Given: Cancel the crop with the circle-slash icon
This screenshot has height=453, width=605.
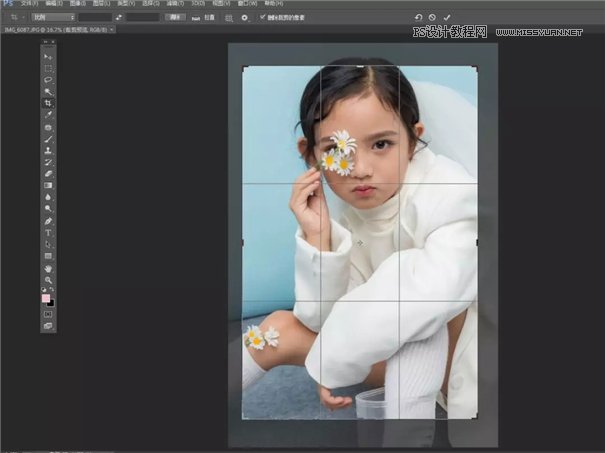Looking at the screenshot, I should 432,17.
